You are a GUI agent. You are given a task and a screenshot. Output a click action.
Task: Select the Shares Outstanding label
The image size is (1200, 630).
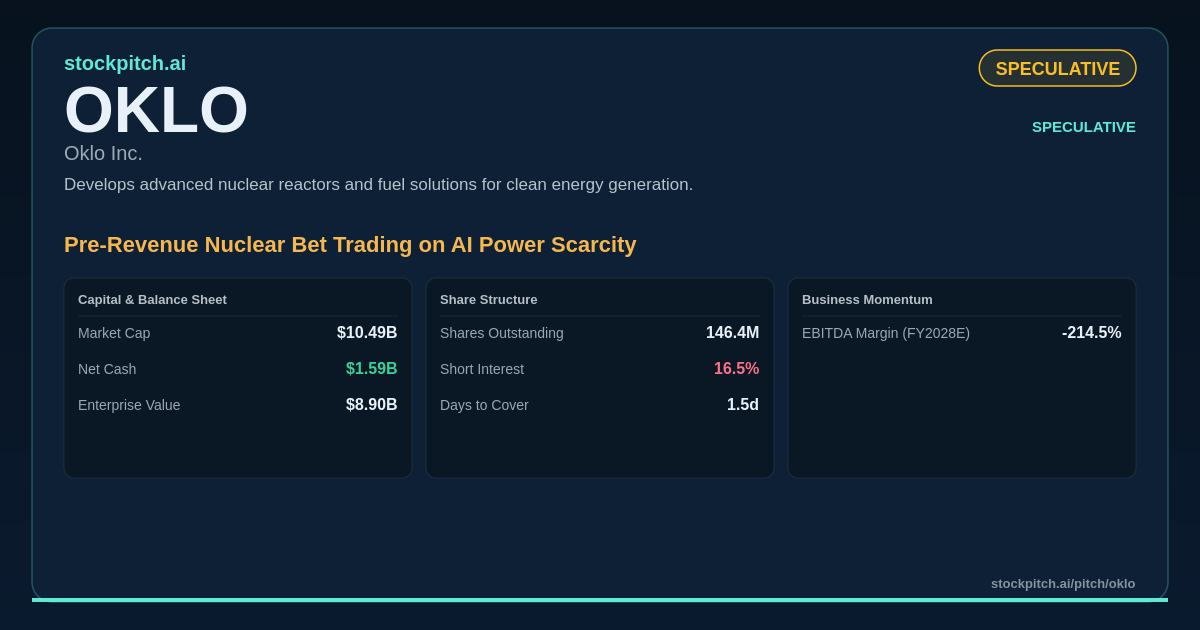pyautogui.click(x=502, y=333)
